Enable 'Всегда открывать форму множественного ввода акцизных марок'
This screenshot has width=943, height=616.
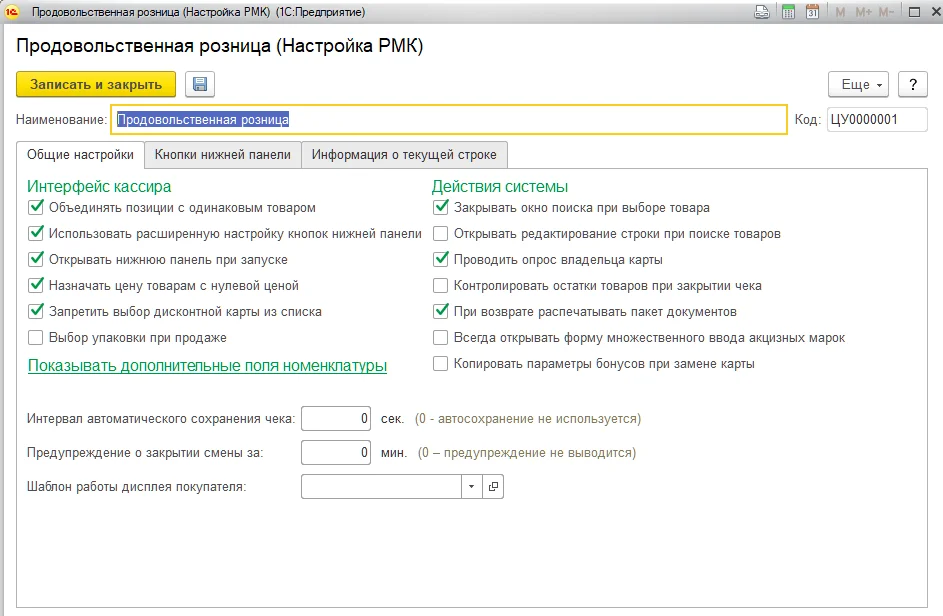pos(441,337)
